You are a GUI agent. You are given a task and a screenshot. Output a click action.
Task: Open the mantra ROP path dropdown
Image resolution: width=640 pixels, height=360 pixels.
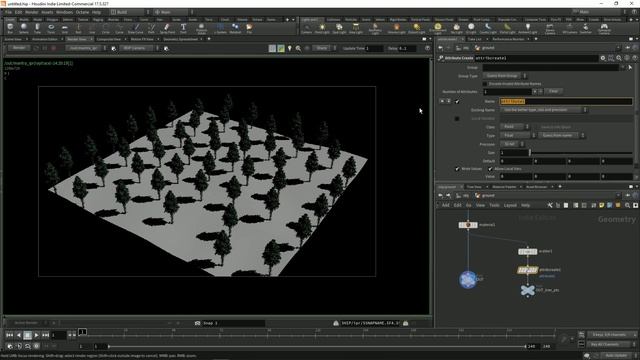[86, 48]
